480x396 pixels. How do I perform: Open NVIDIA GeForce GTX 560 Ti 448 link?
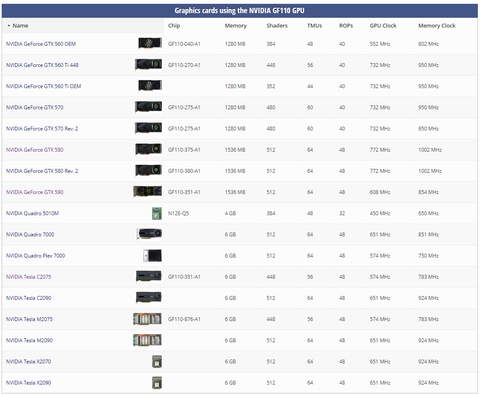click(x=42, y=65)
